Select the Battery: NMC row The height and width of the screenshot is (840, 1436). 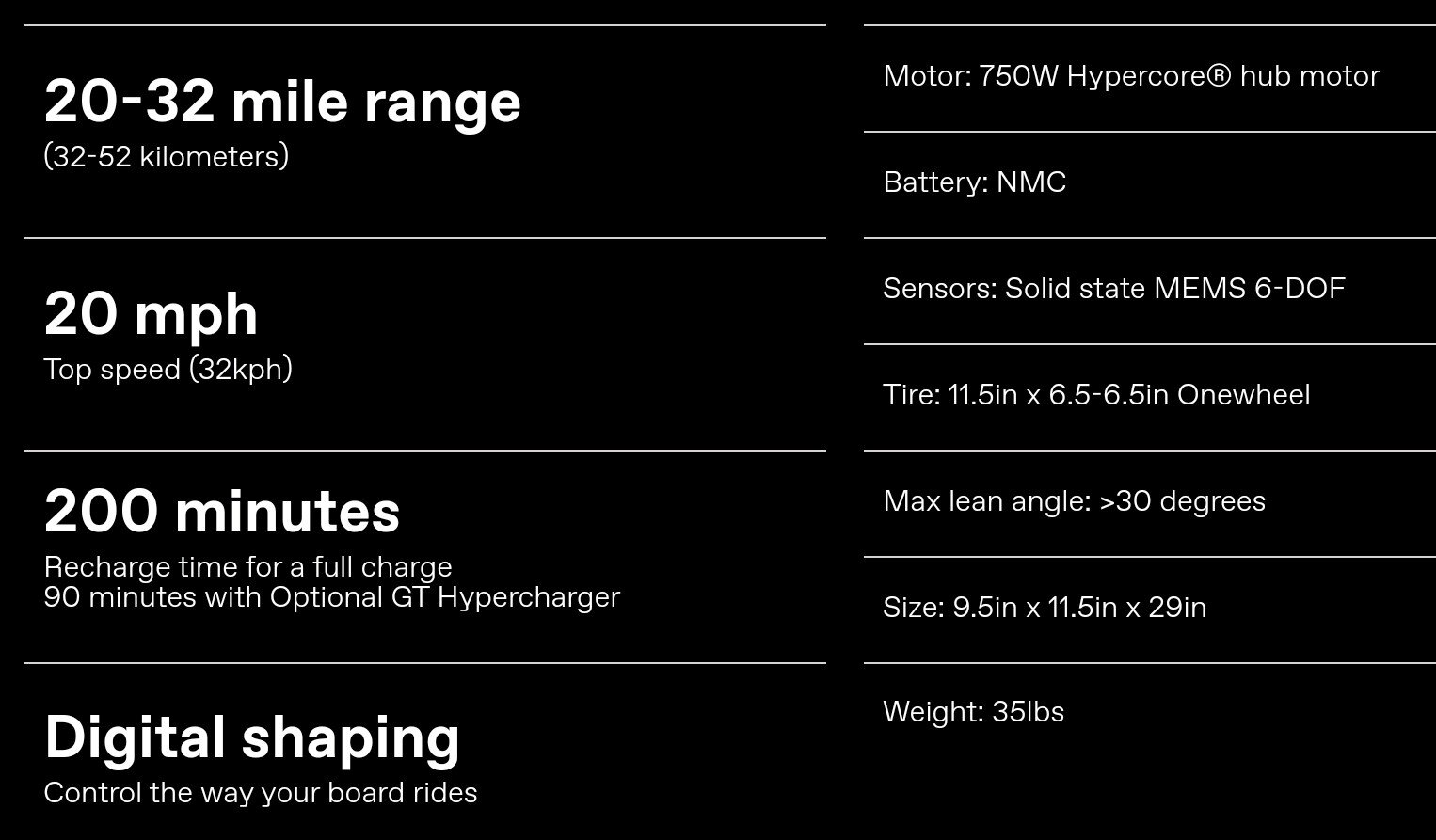(x=1150, y=184)
